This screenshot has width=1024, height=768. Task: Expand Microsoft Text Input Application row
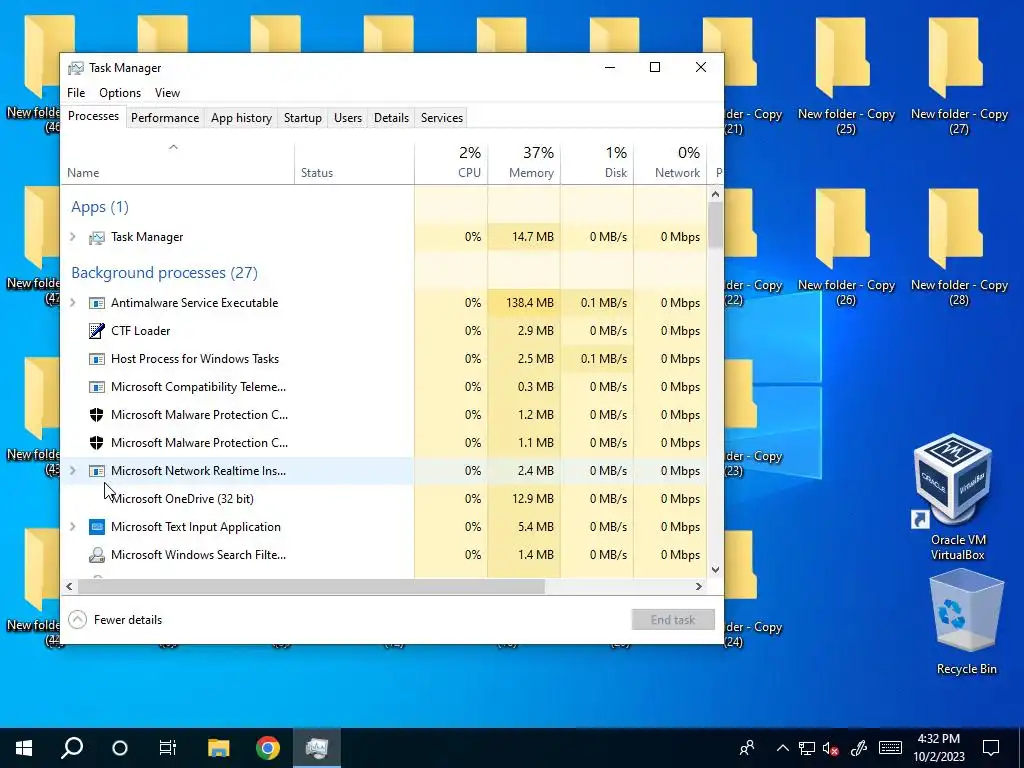pos(73,527)
